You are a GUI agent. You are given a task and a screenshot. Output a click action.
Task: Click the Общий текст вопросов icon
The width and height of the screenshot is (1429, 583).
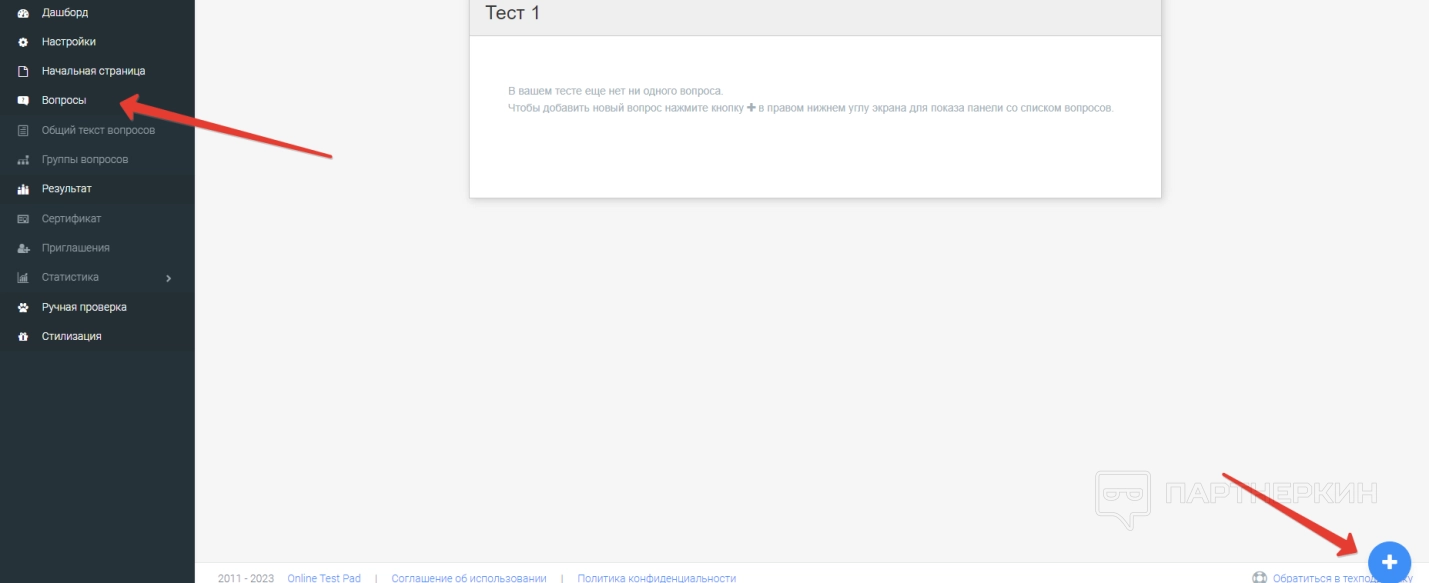pyautogui.click(x=23, y=130)
